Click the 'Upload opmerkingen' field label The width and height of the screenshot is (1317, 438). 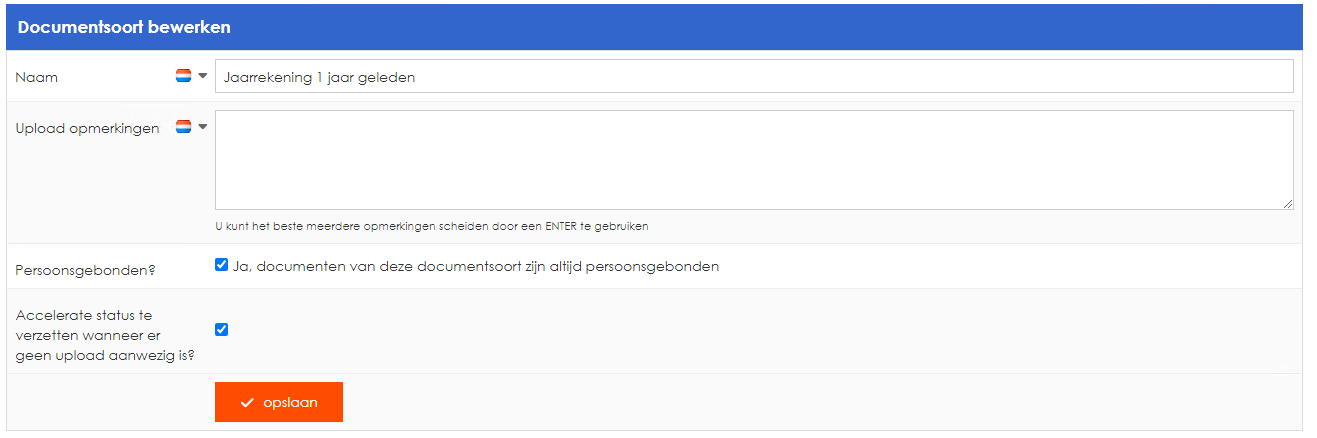coord(87,129)
